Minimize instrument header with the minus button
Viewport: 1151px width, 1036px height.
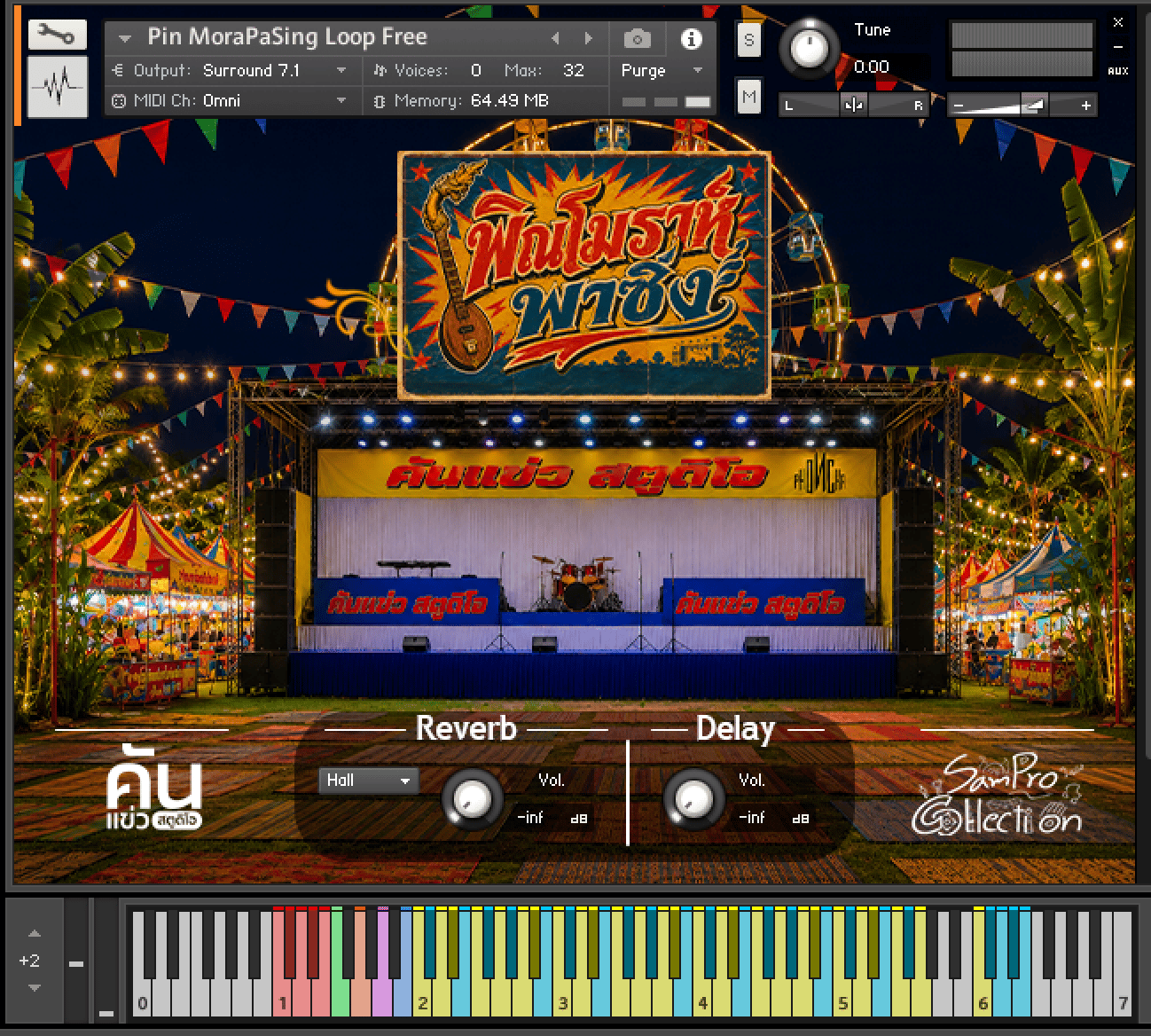[1118, 46]
